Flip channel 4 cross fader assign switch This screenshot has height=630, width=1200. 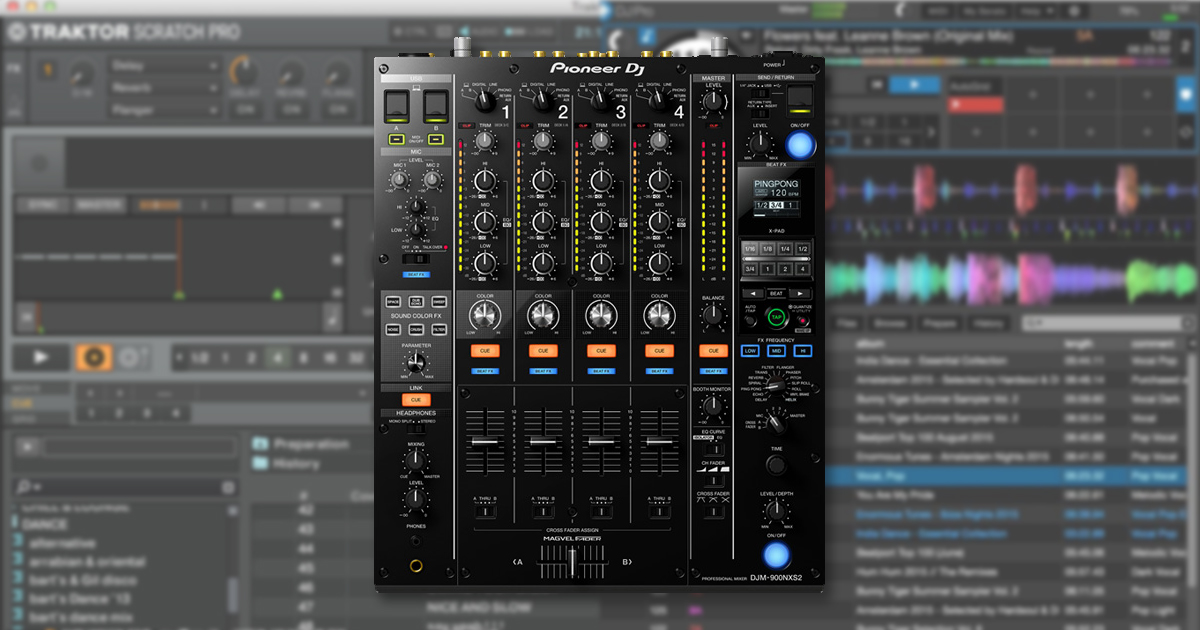[x=658, y=511]
